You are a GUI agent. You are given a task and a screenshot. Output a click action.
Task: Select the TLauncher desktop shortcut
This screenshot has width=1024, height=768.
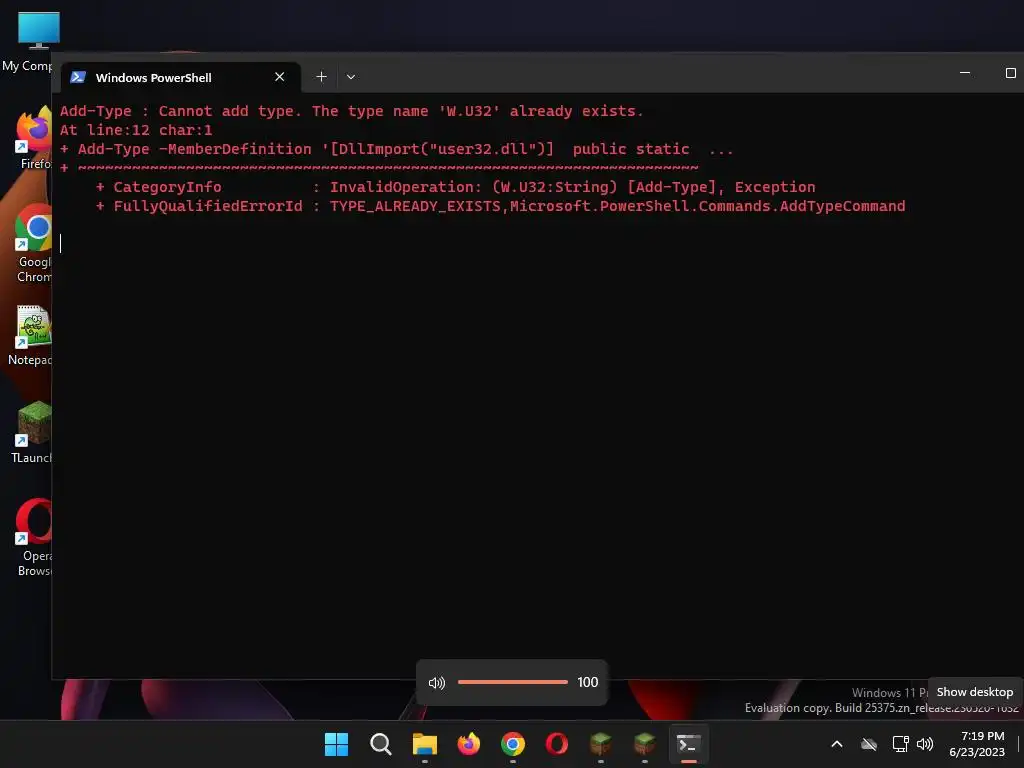pos(31,432)
